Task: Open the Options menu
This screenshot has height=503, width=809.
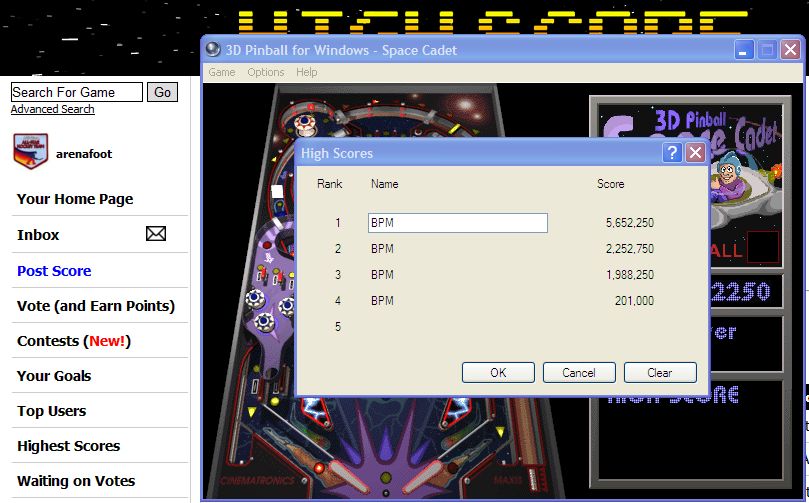Action: pos(266,72)
